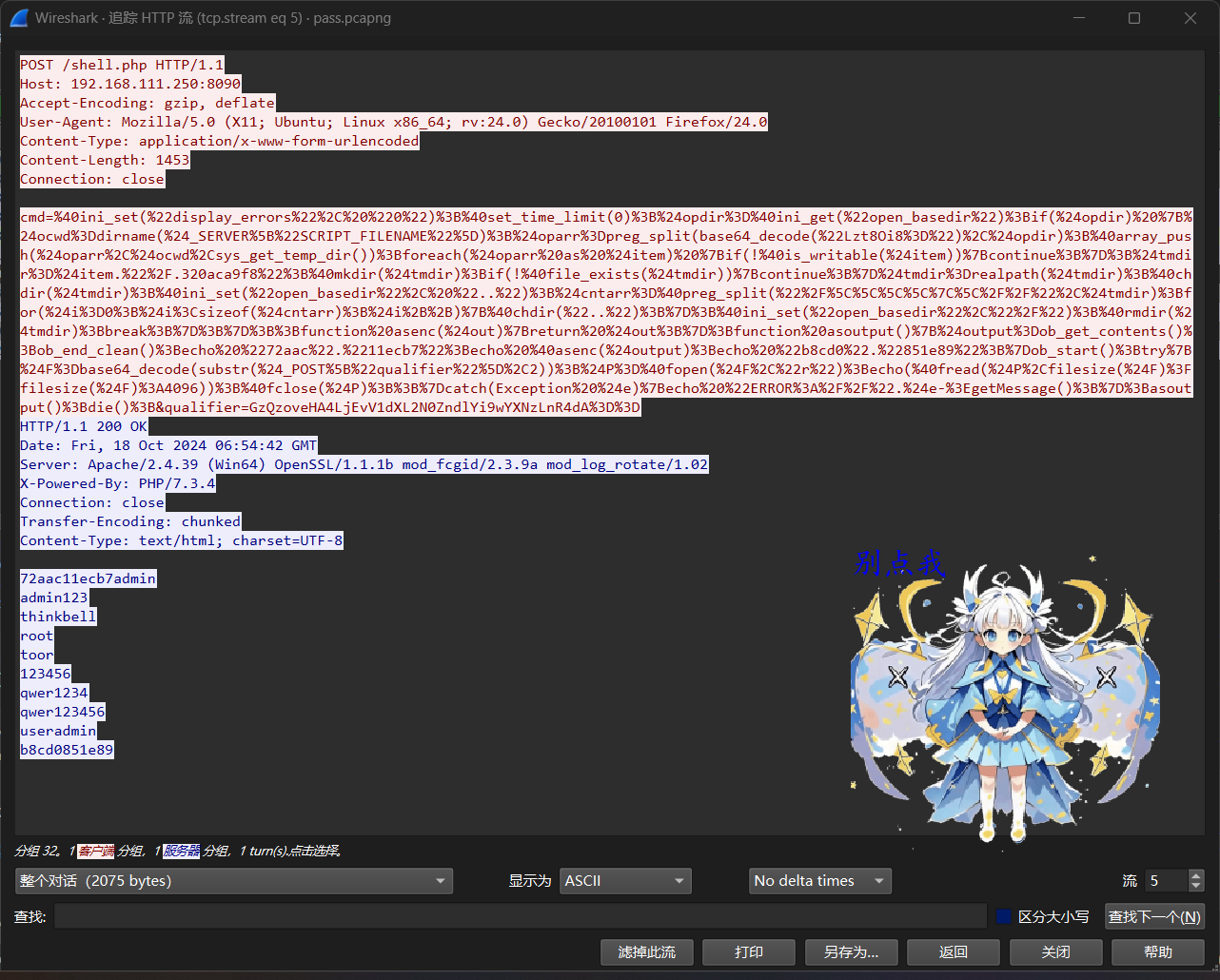Click the 'HTTP/1.1 200 OK' response line
The width and height of the screenshot is (1220, 980).
coord(84,426)
